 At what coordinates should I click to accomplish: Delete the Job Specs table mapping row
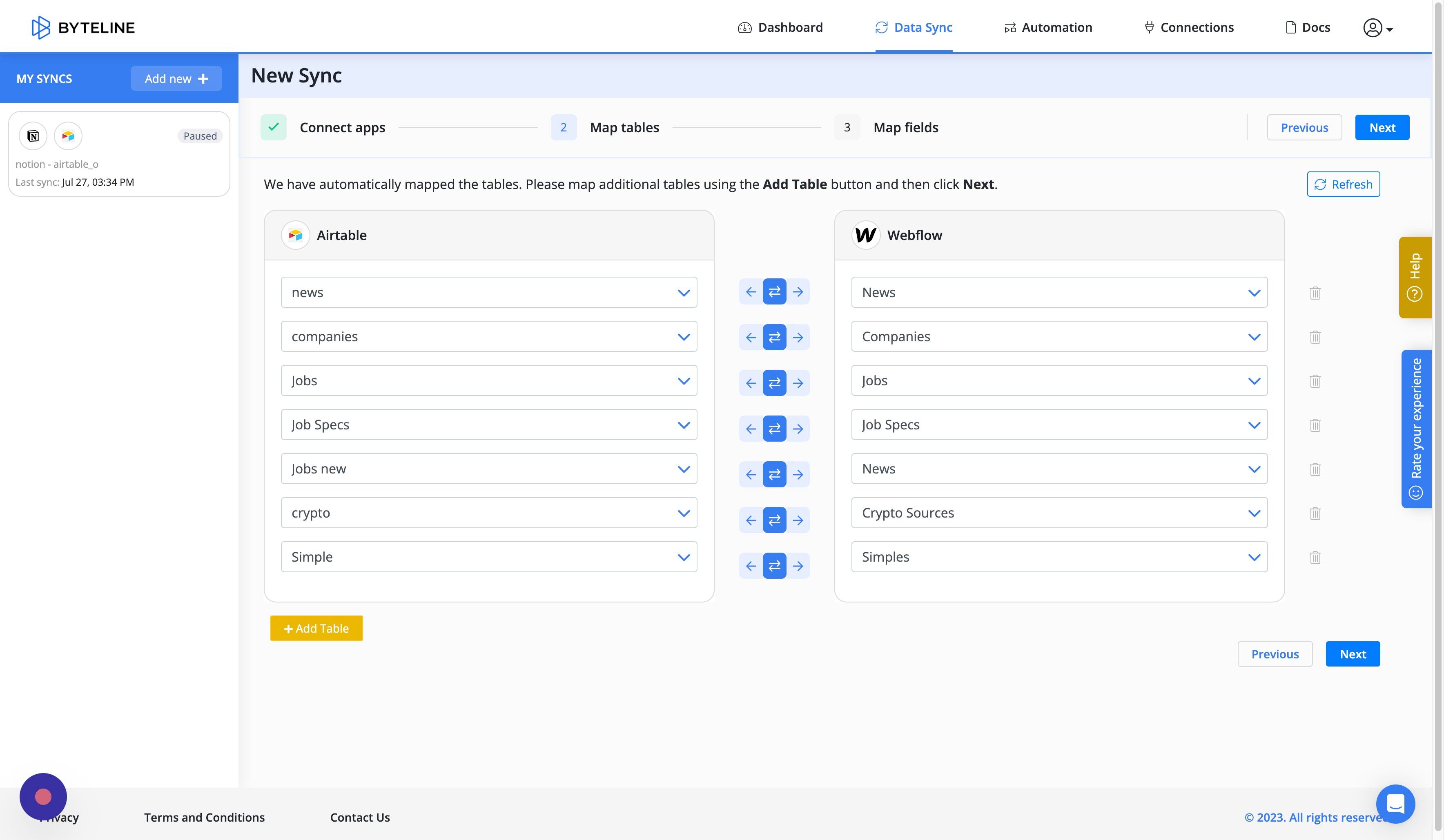coord(1315,425)
